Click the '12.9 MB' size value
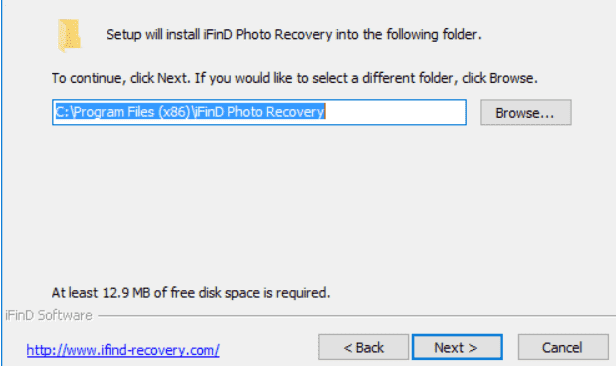The image size is (616, 366). 126,293
